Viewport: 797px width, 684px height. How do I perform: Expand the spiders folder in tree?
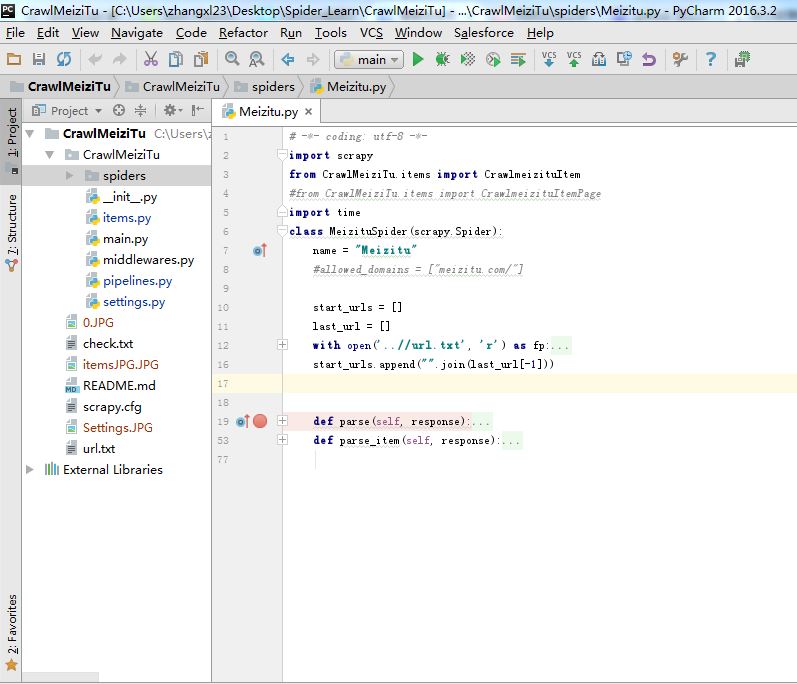(x=70, y=176)
